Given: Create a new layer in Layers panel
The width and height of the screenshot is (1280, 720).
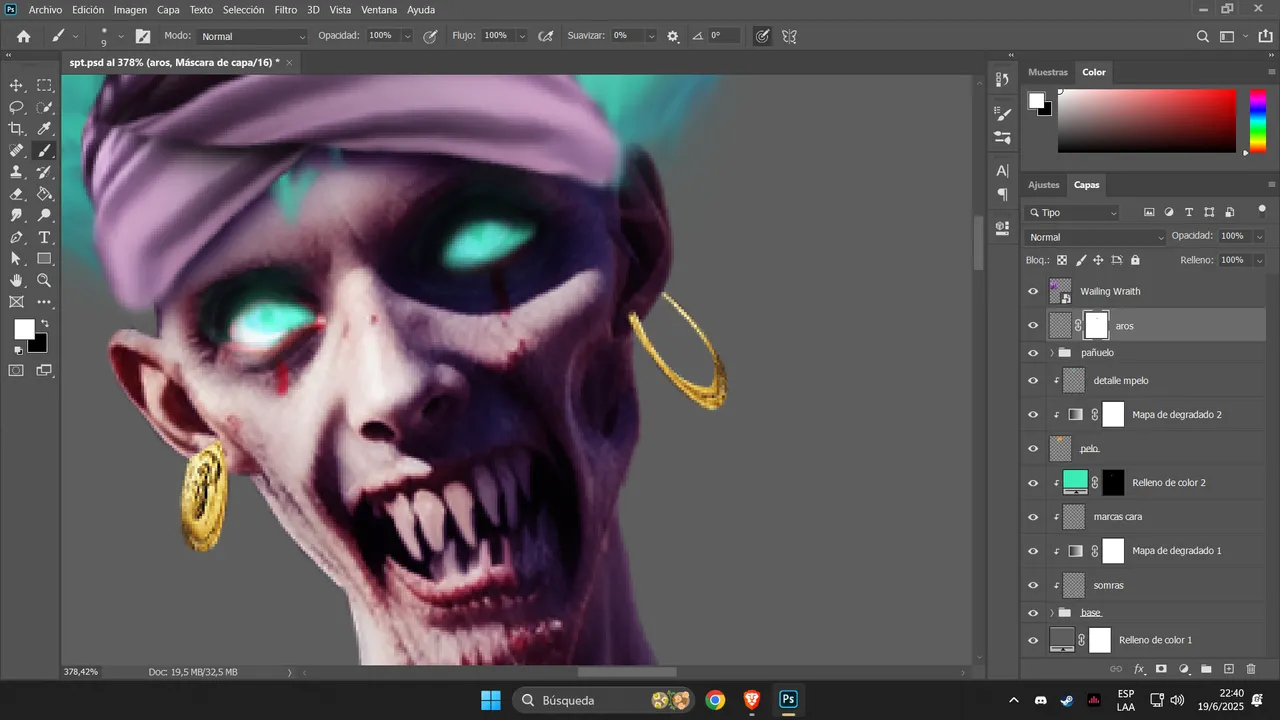Looking at the screenshot, I should tap(1229, 669).
